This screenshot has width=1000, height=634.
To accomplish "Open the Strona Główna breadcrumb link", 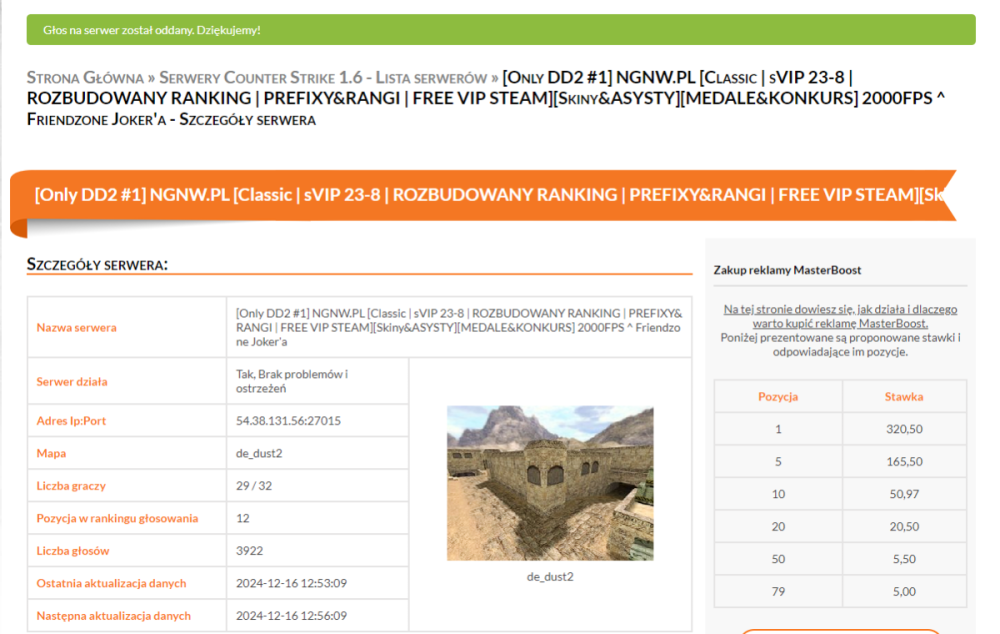I will [85, 78].
